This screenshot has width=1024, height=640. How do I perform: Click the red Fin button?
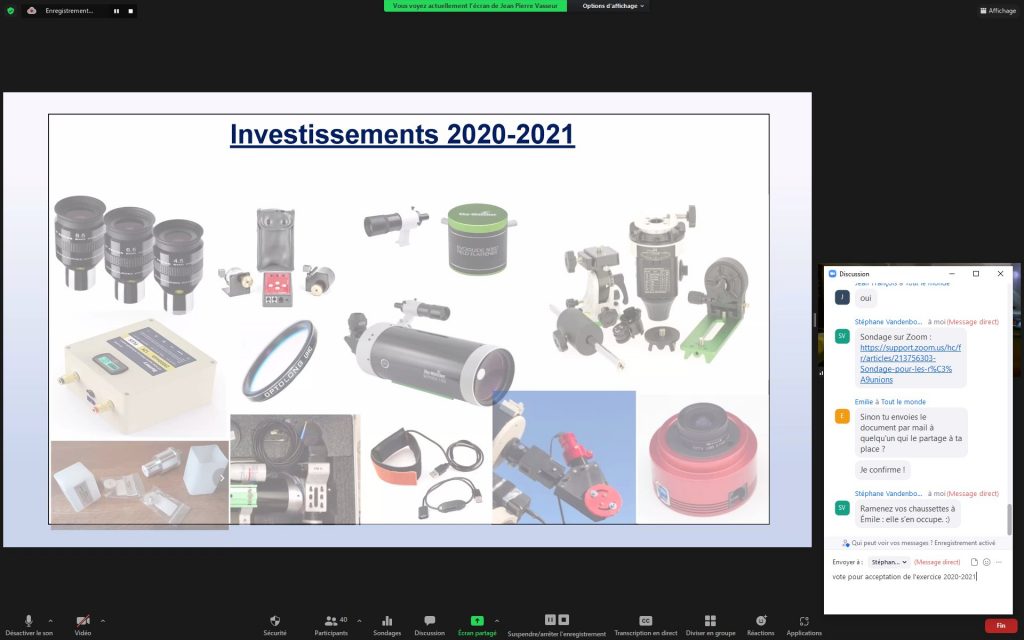coord(1000,626)
